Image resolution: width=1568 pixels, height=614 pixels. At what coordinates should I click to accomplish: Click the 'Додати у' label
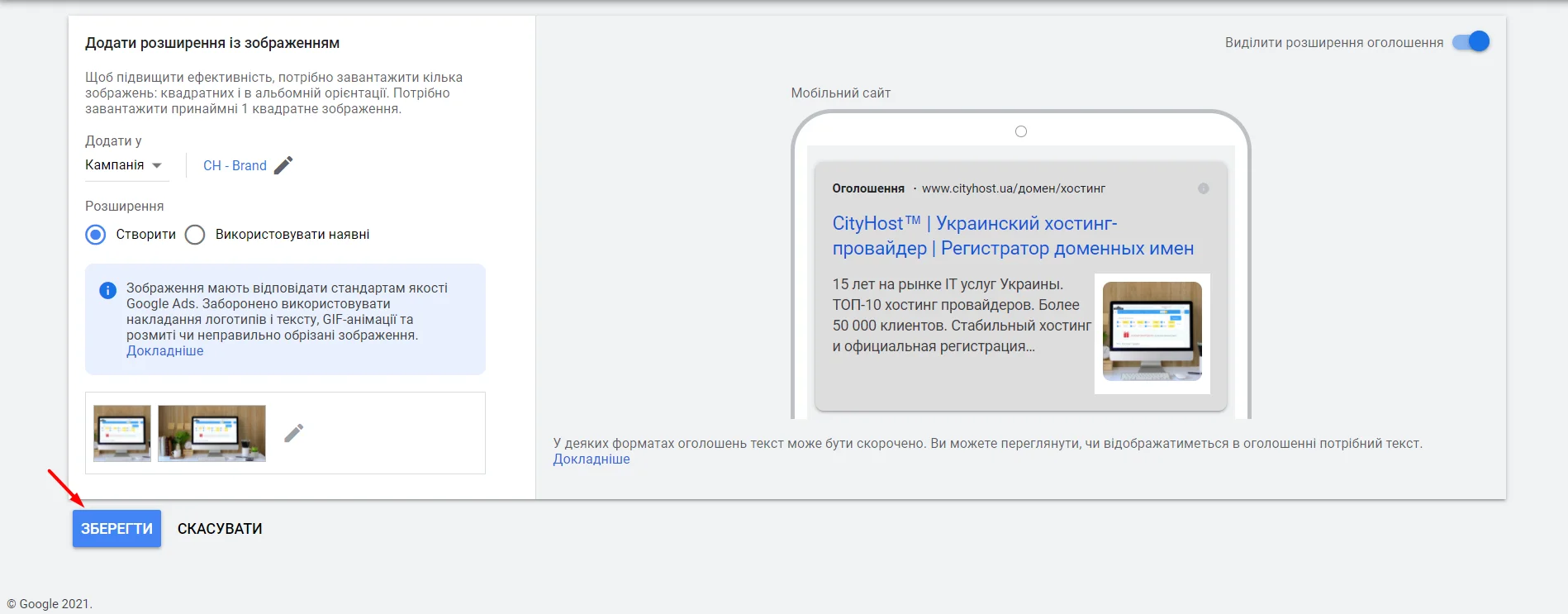tap(113, 140)
